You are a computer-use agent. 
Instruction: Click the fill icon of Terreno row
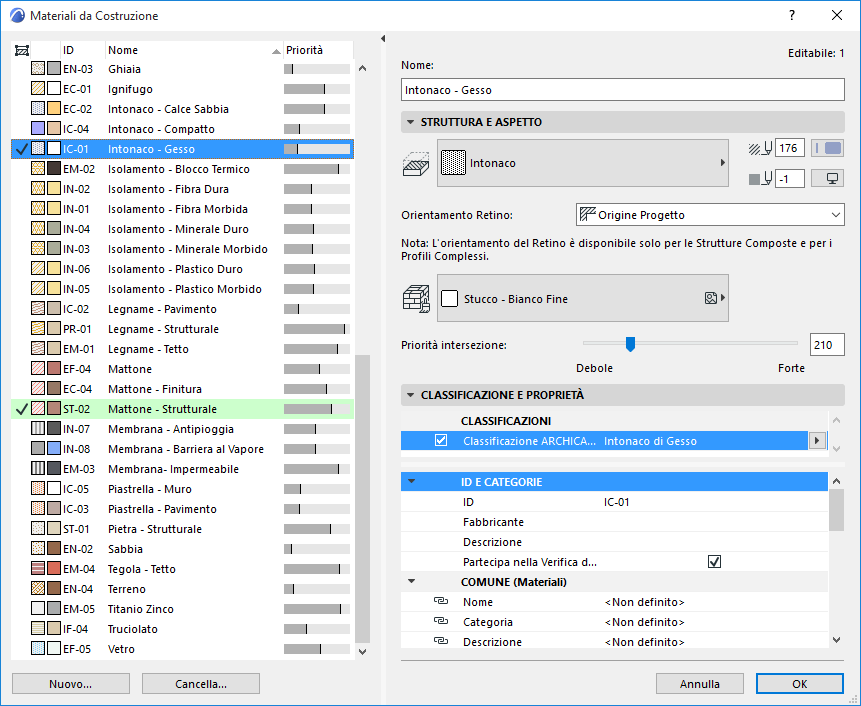tap(38, 589)
